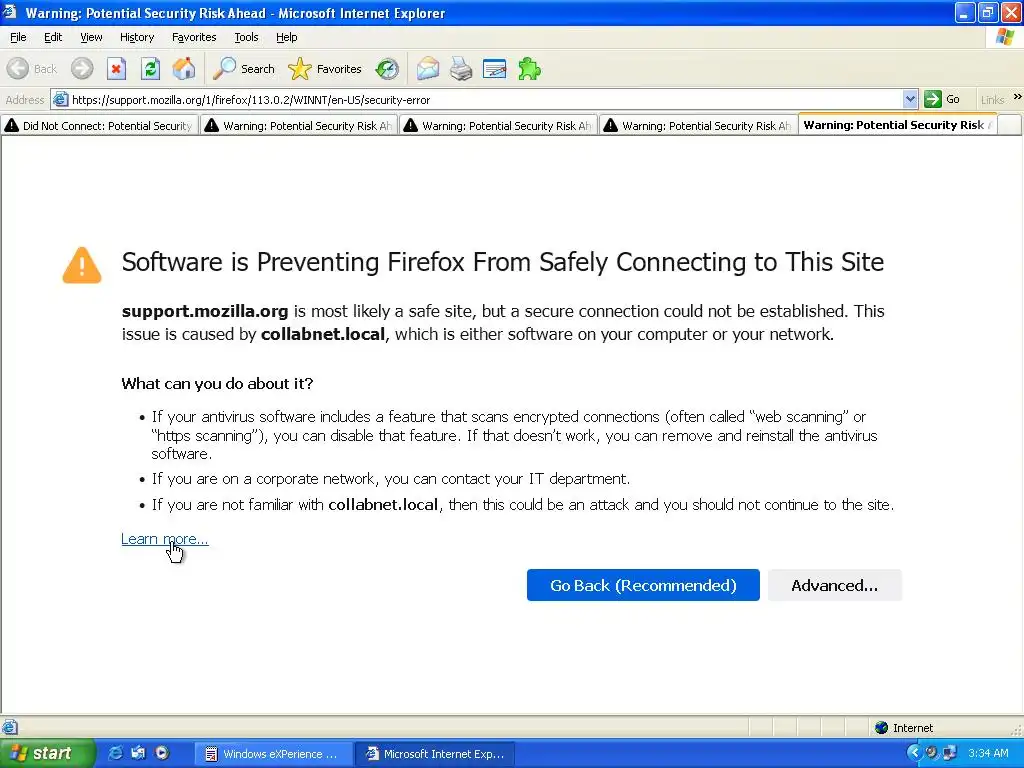Click the Back arrow toolbar icon

[18, 69]
